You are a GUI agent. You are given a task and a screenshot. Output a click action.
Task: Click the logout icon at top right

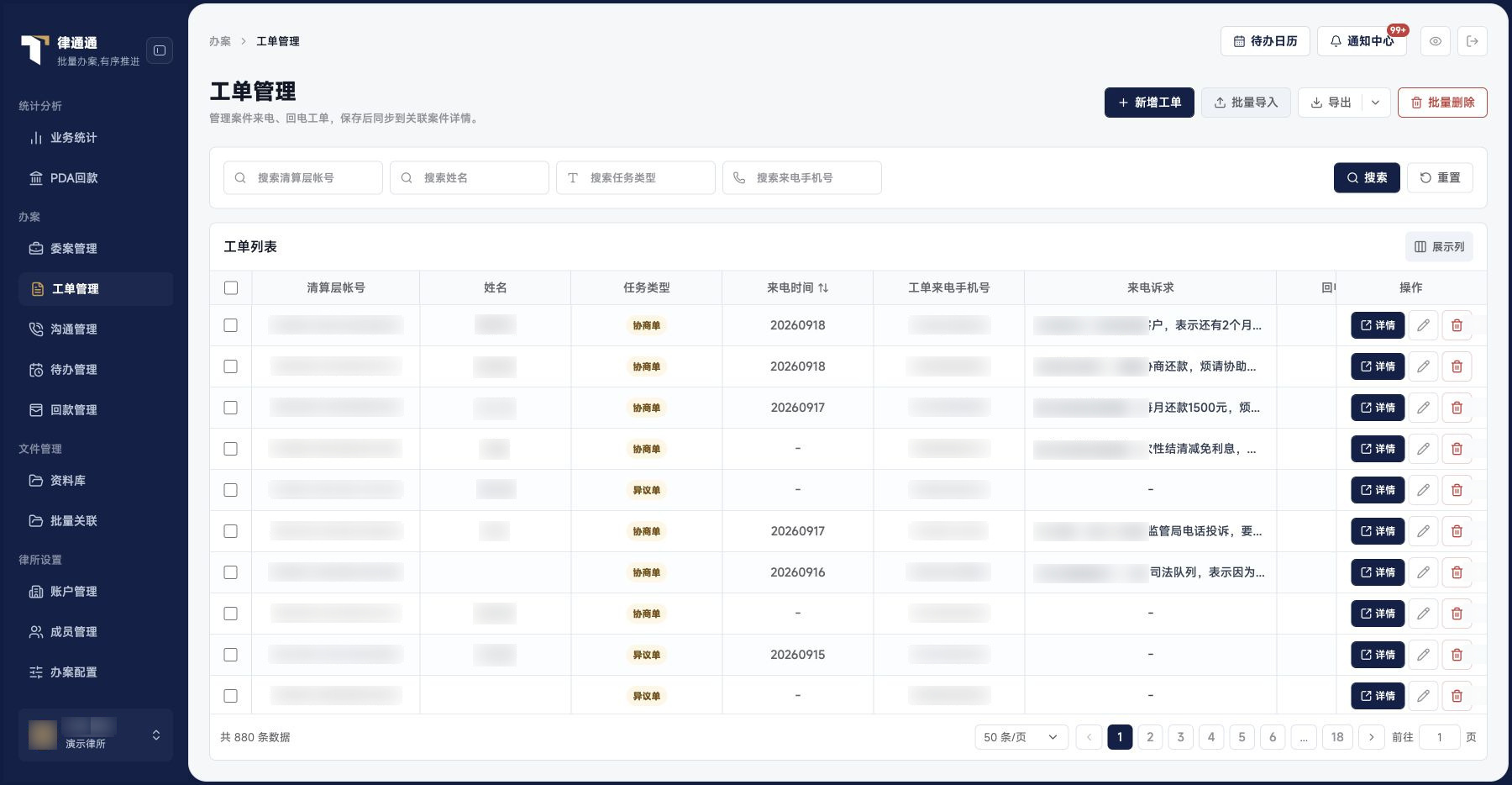[x=1473, y=41]
